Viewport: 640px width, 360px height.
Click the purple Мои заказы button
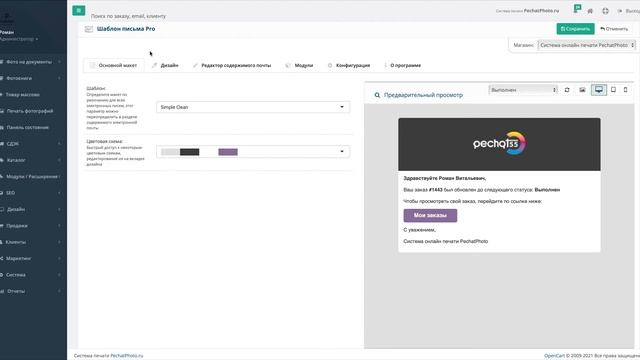coord(430,216)
